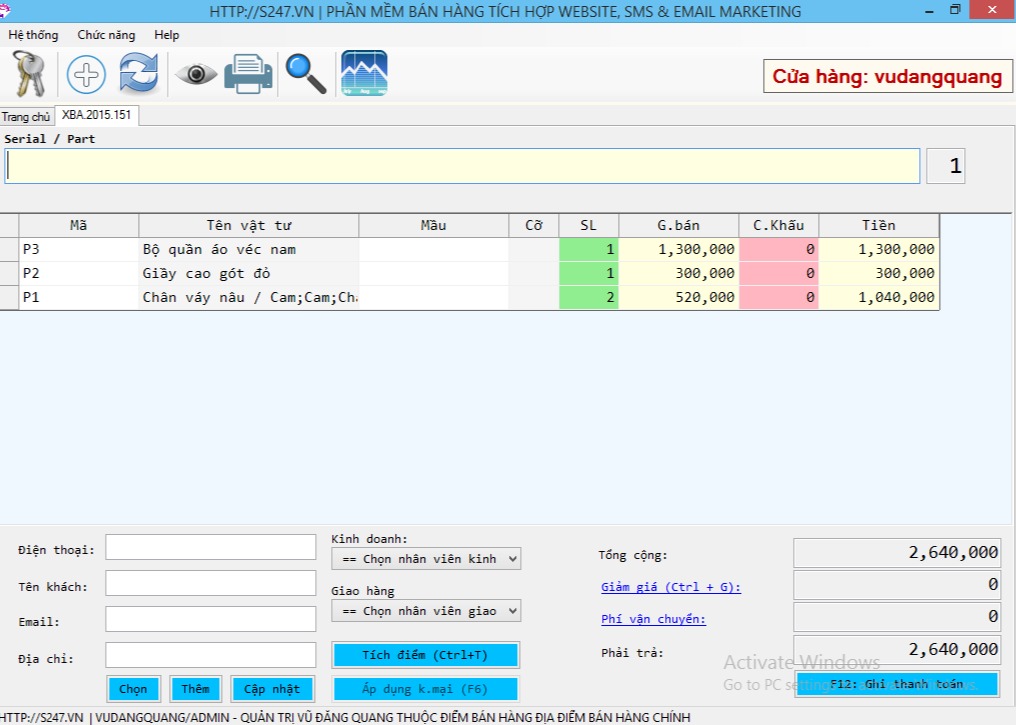Click the magnifying glass search icon

306,74
